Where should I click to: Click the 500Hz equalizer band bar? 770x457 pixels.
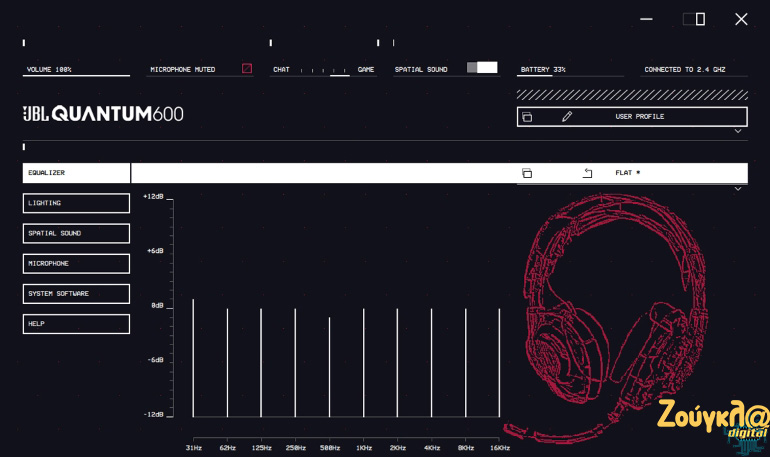click(329, 365)
